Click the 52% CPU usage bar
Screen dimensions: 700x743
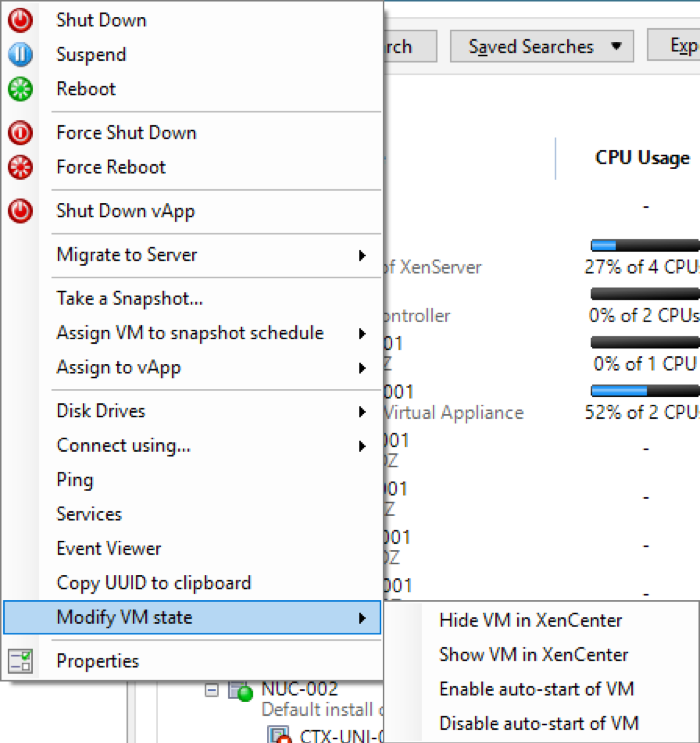click(x=644, y=390)
